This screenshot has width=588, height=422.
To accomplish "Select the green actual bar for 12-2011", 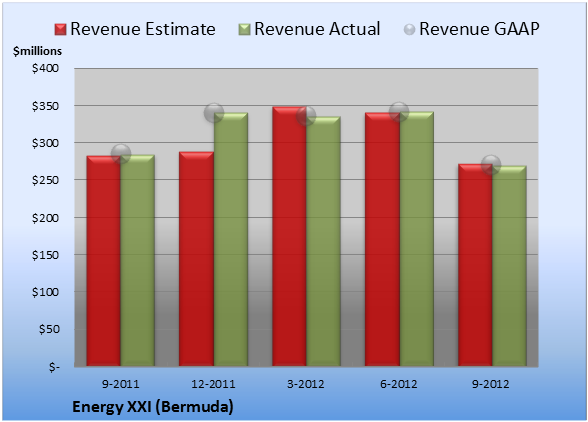I will pos(231,239).
